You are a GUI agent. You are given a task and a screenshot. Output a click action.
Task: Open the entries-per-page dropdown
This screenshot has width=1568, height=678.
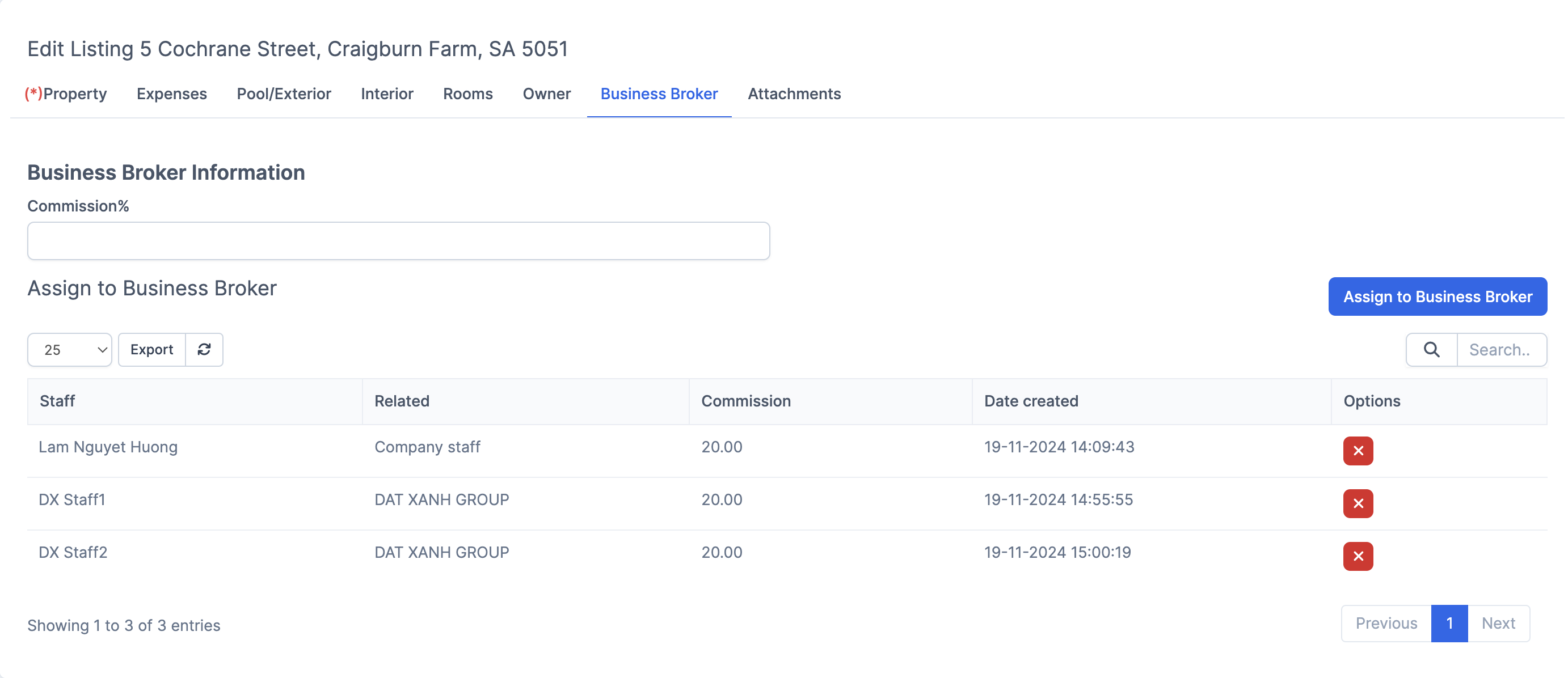coord(69,350)
